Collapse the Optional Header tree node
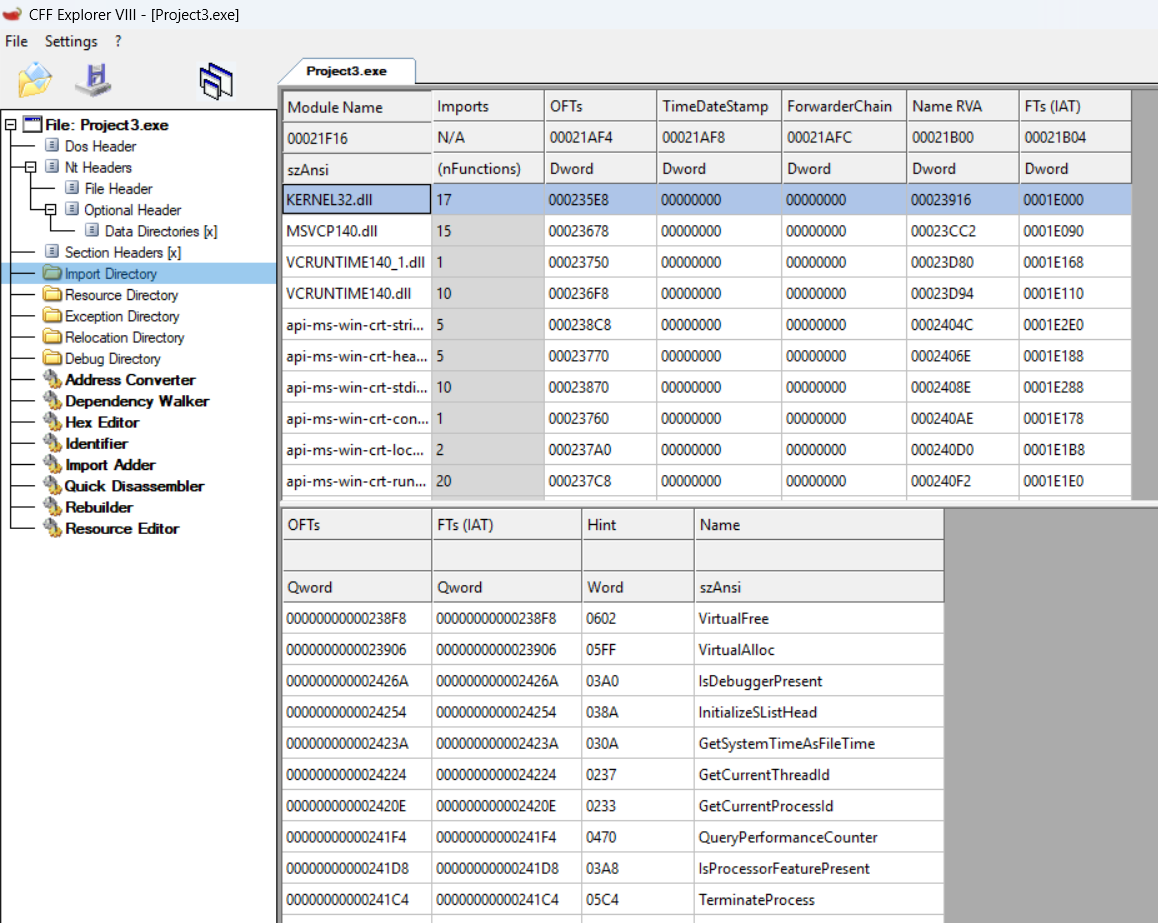The image size is (1158, 923). click(50, 210)
